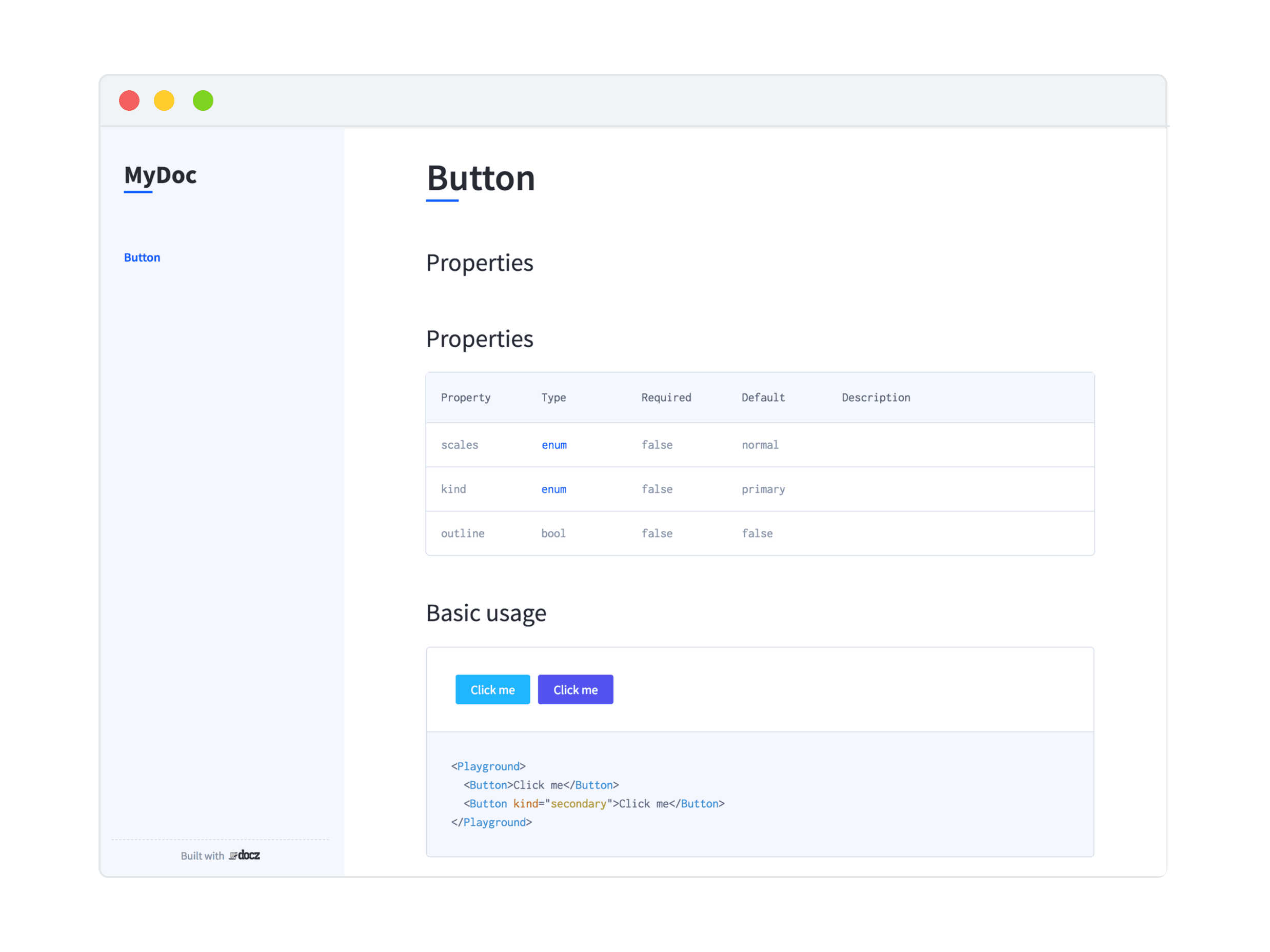
Task: Click the Button main page heading
Action: pos(481,178)
